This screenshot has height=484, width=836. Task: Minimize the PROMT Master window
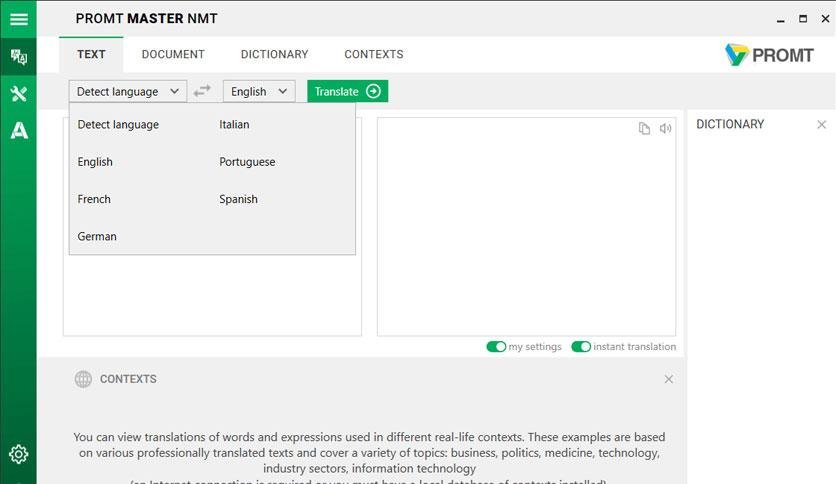coord(781,19)
